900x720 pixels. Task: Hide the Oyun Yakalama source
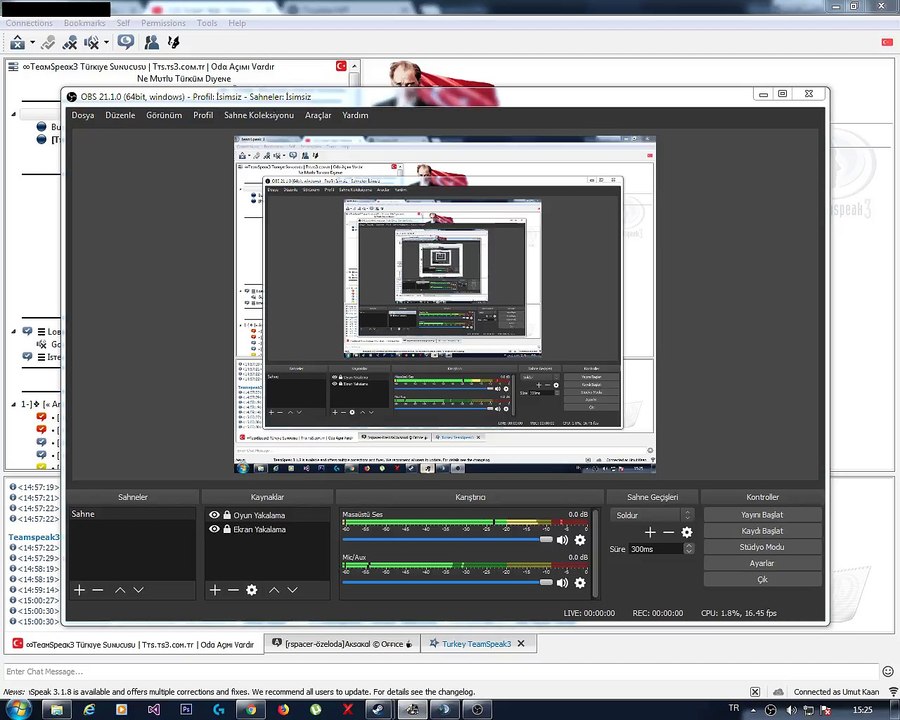[x=214, y=515]
